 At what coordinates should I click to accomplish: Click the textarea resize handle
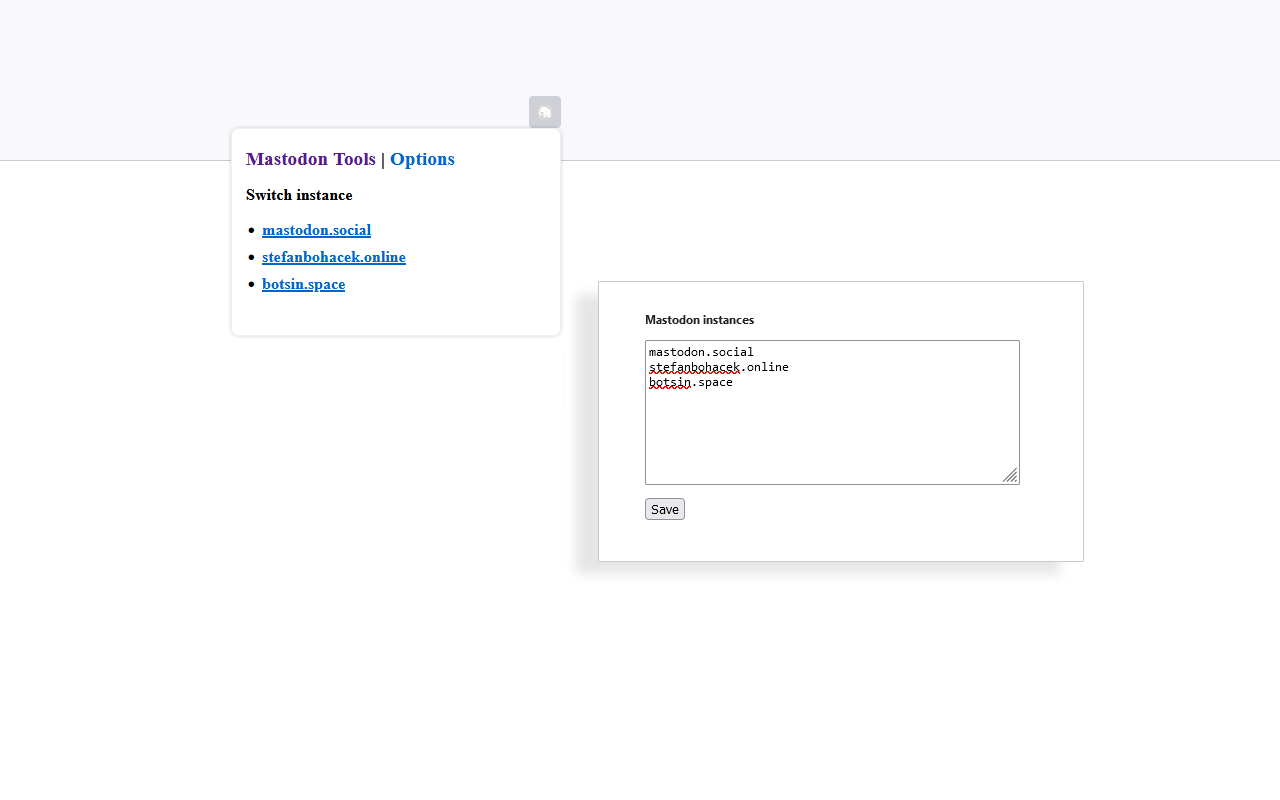tap(1010, 475)
